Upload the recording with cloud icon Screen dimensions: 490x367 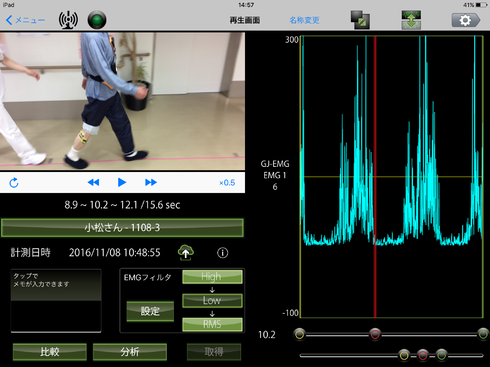click(186, 252)
